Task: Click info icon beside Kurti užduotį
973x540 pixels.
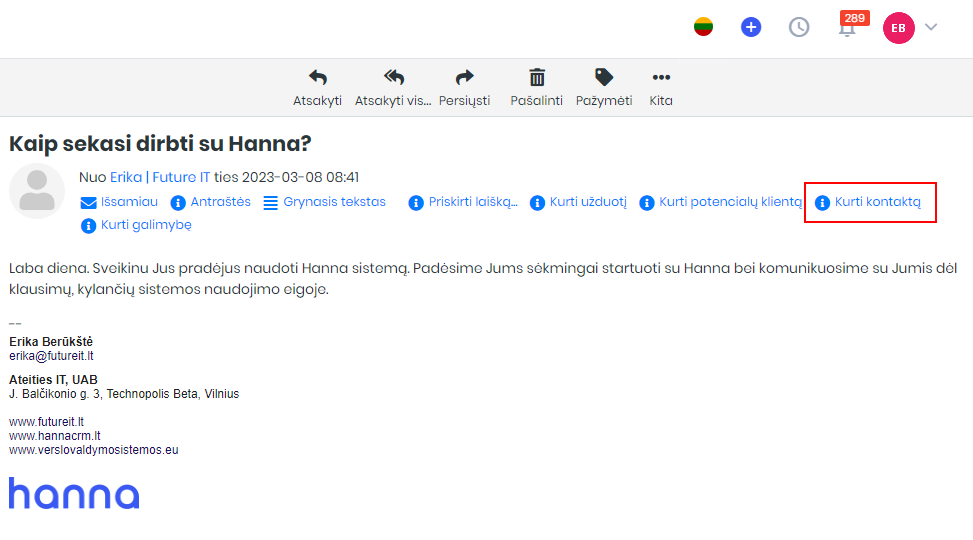Action: click(537, 203)
